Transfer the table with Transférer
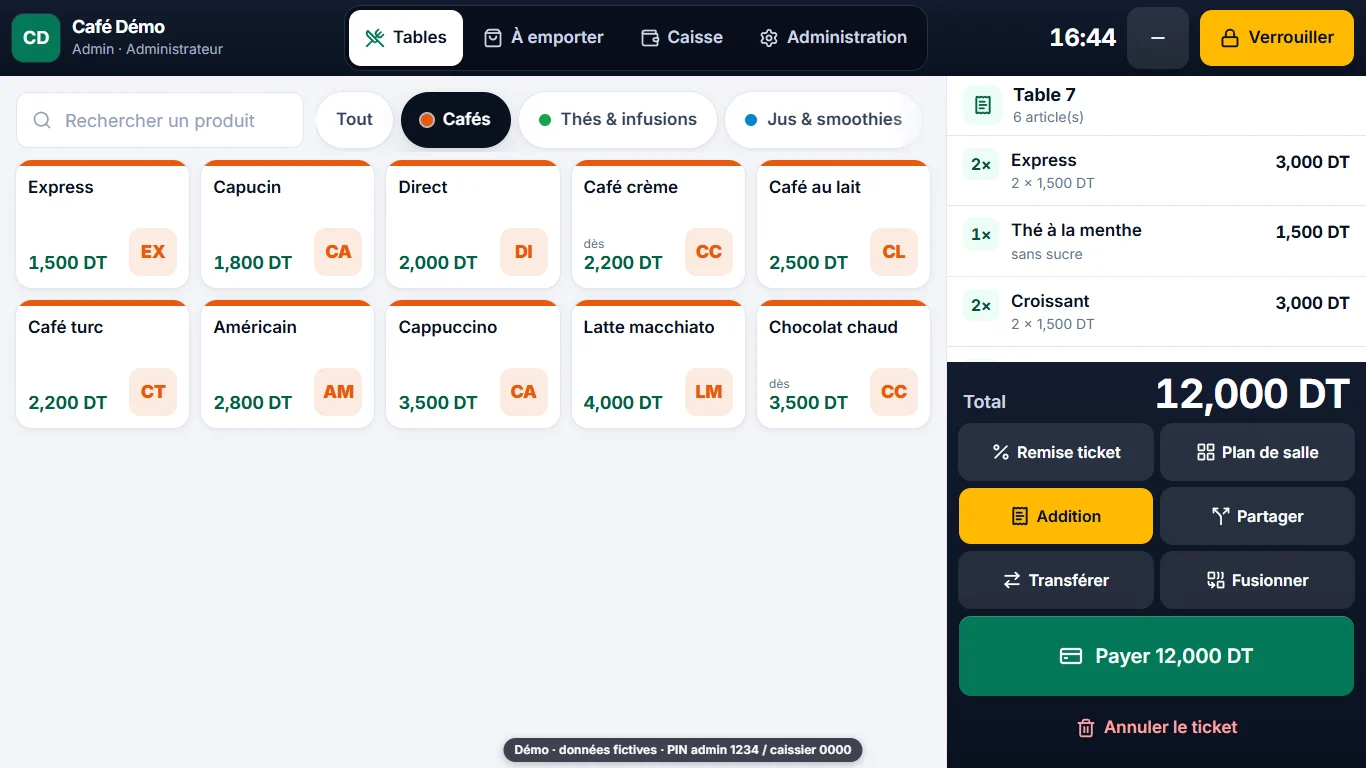The width and height of the screenshot is (1366, 768). 1056,580
